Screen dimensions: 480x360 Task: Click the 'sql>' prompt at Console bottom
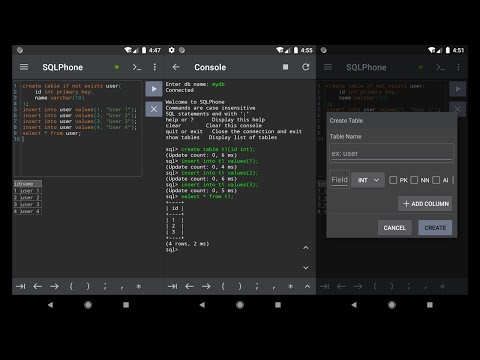point(172,250)
